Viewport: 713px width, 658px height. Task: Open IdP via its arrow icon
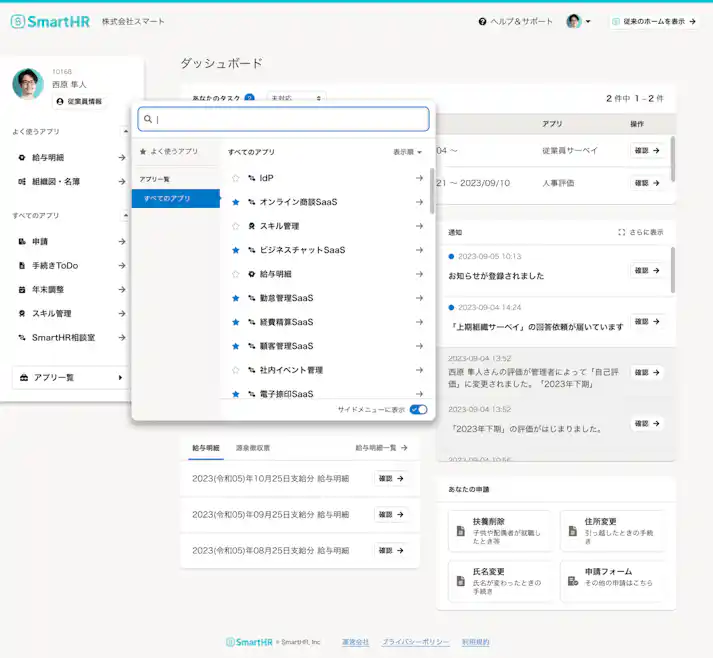(x=419, y=178)
